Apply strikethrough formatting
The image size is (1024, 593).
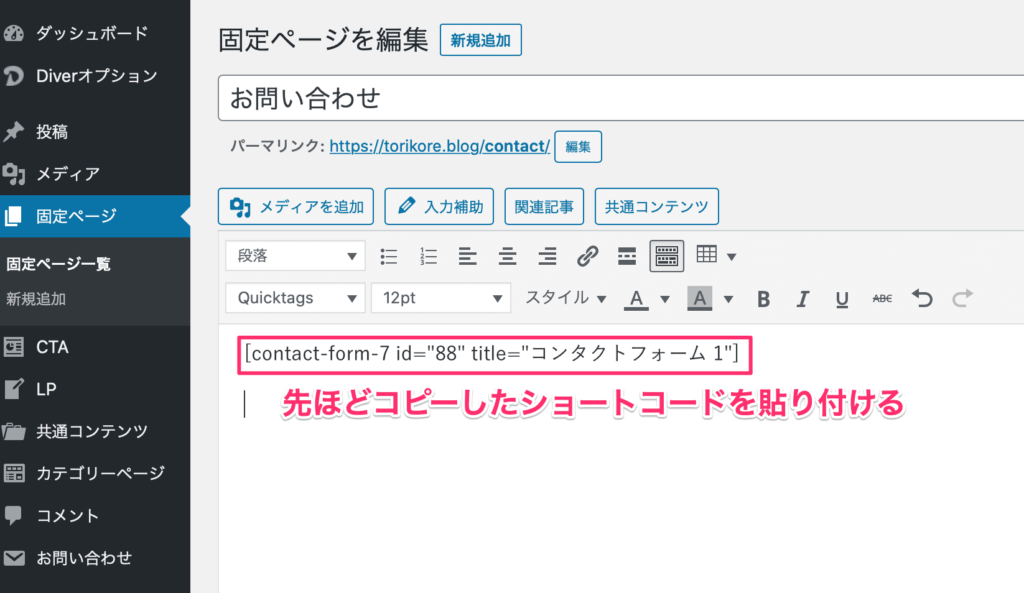882,298
